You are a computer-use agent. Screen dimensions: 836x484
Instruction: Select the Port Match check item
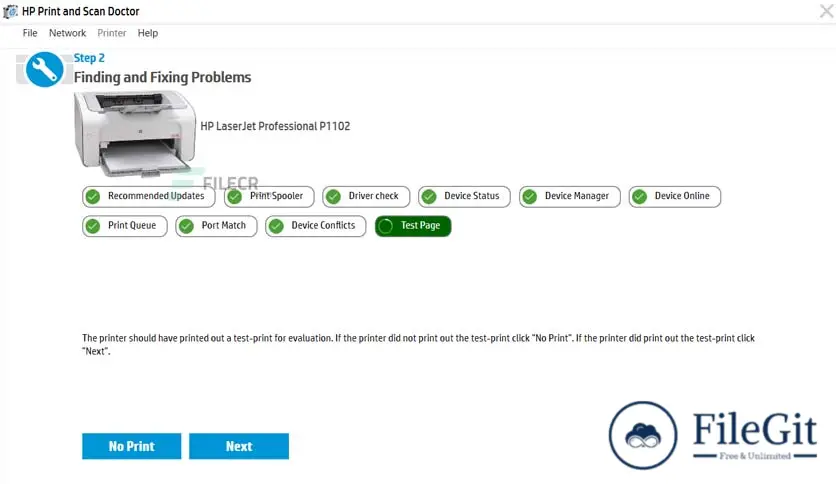[216, 226]
